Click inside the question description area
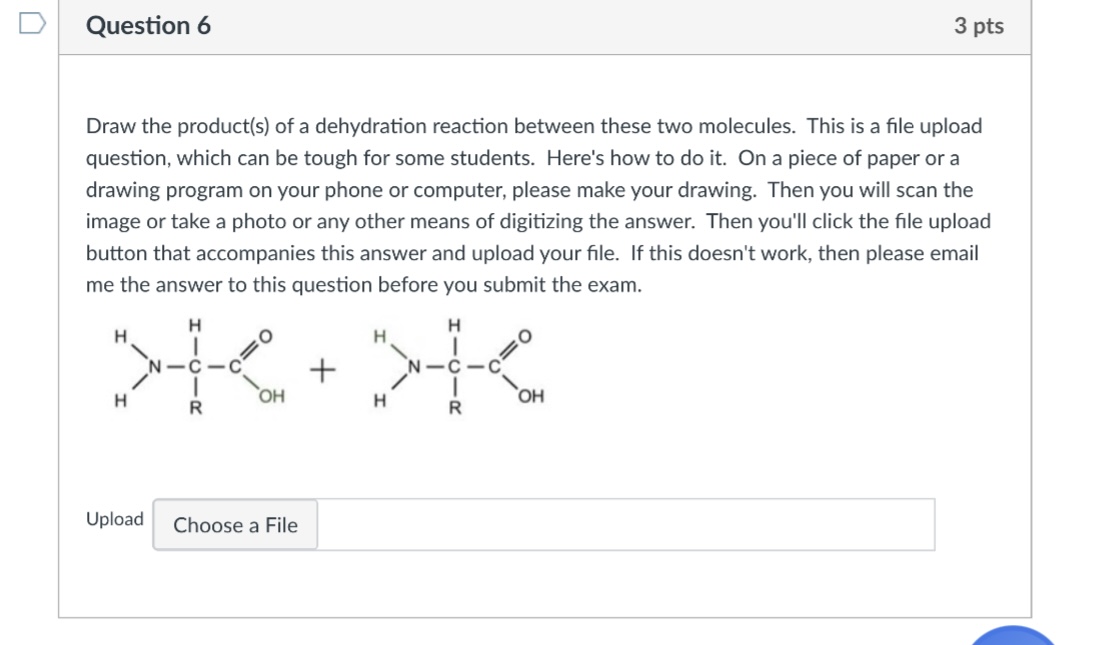This screenshot has width=1103, height=645. click(540, 205)
